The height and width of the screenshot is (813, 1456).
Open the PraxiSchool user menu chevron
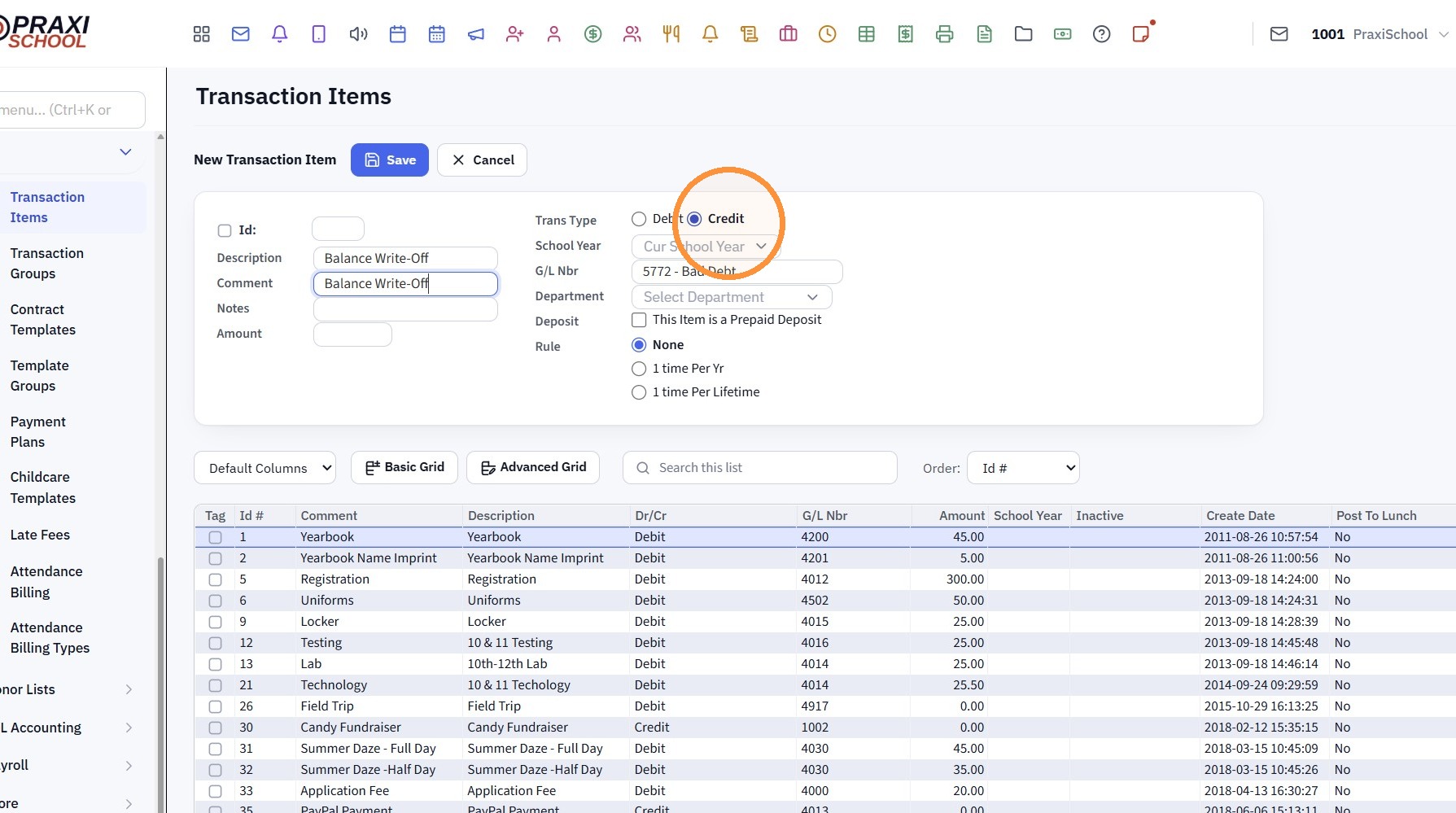[x=1443, y=34]
